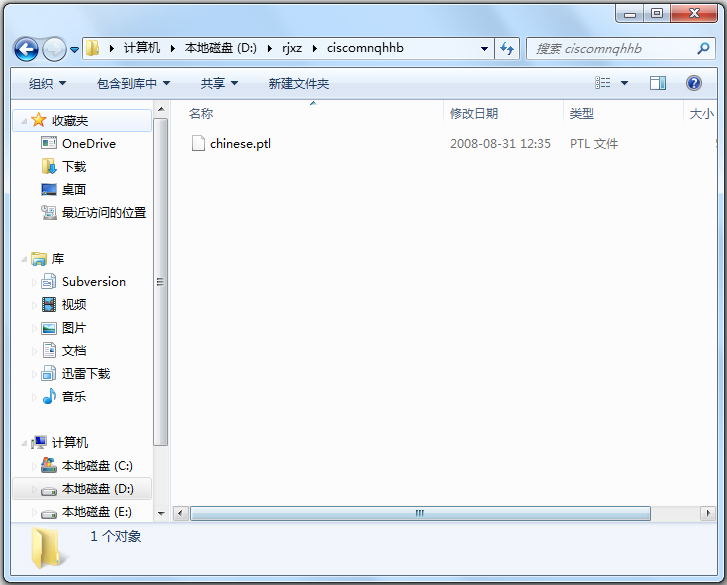
Task: Select the 音乐 music library
Action: click(74, 396)
